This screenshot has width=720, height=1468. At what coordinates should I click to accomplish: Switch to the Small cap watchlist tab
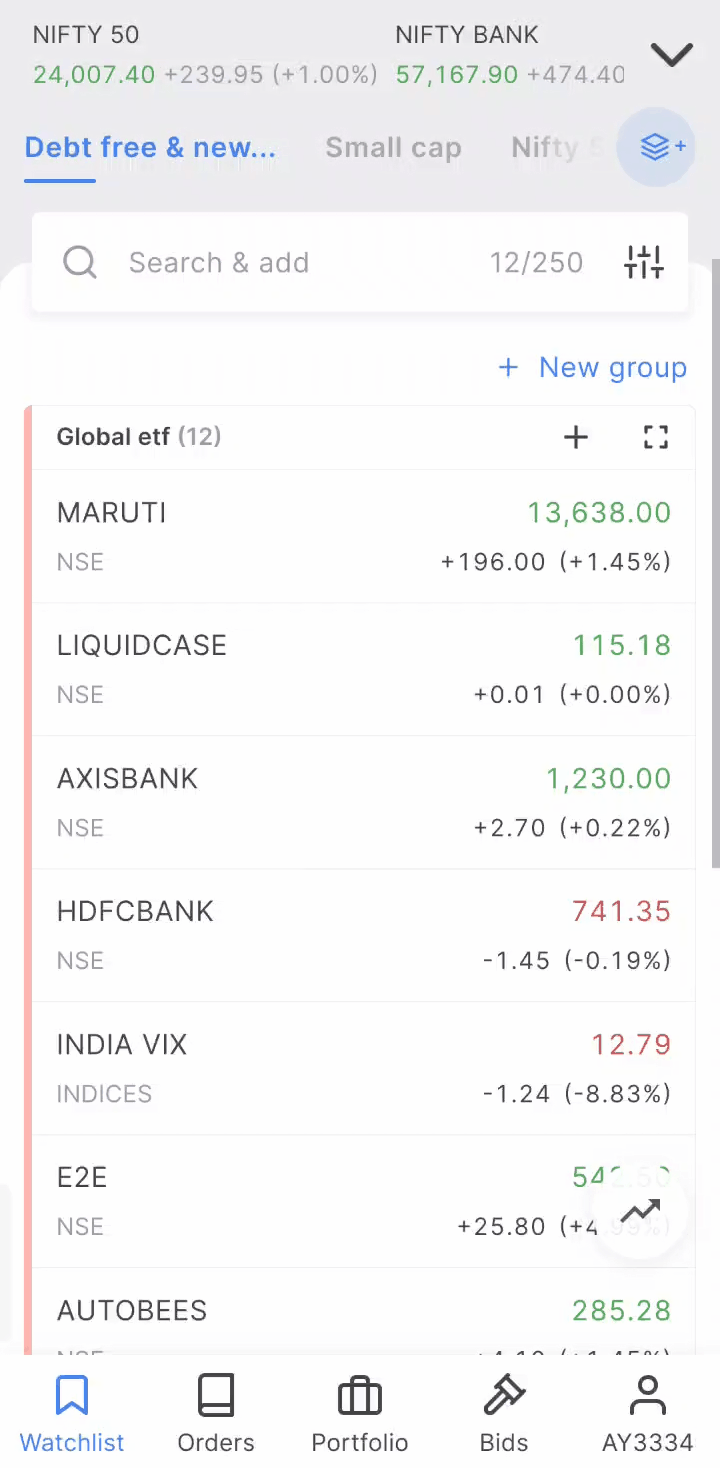393,148
